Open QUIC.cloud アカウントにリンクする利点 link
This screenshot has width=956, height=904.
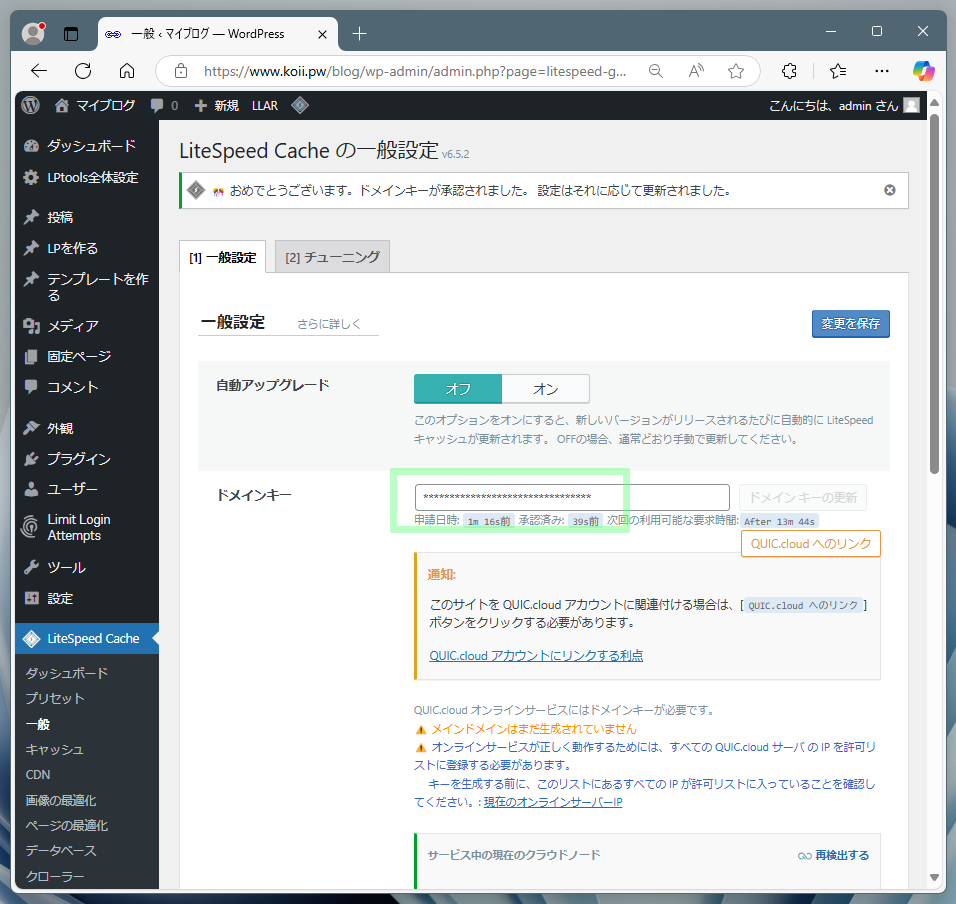(536, 655)
